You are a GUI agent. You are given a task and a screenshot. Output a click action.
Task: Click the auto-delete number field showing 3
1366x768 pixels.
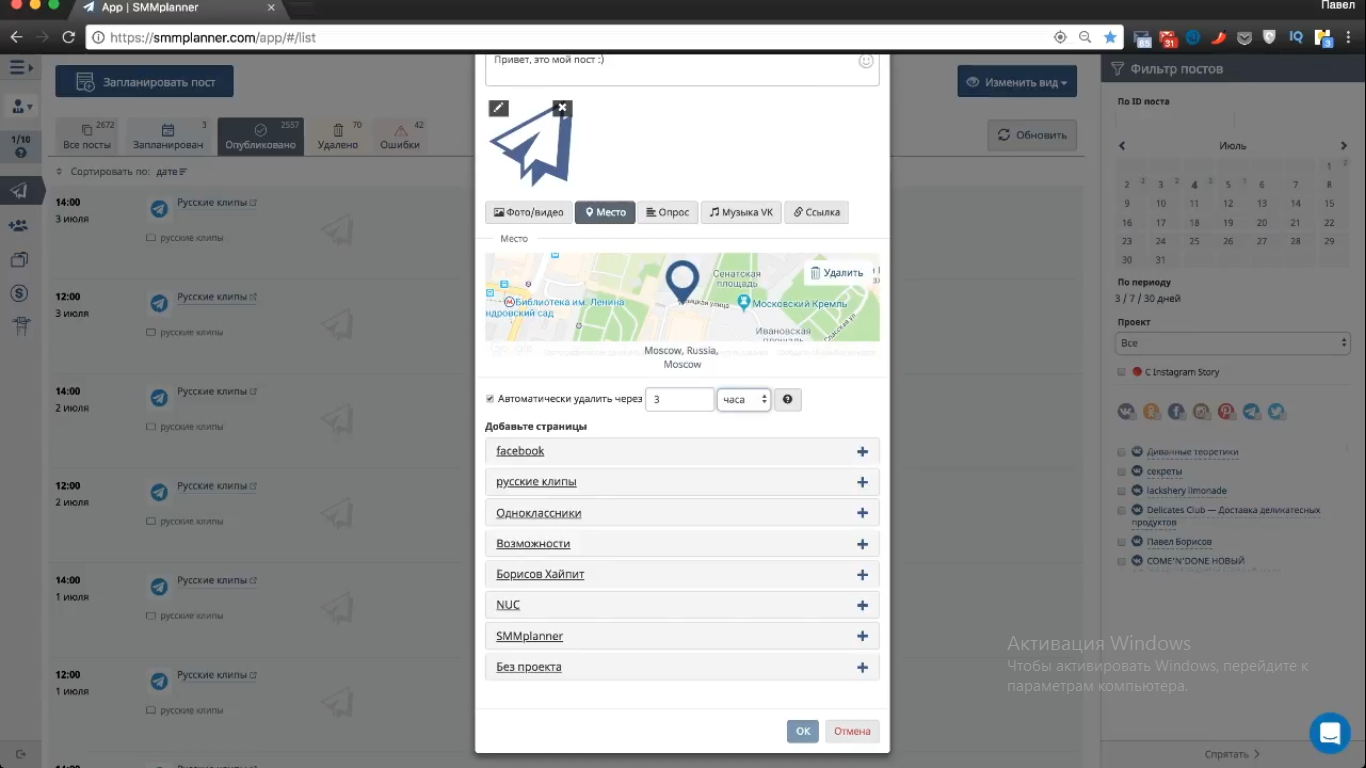(680, 400)
